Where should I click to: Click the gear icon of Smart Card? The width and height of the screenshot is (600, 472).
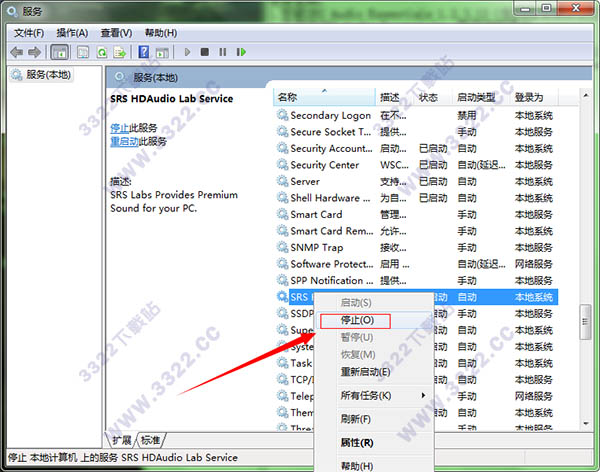click(282, 214)
